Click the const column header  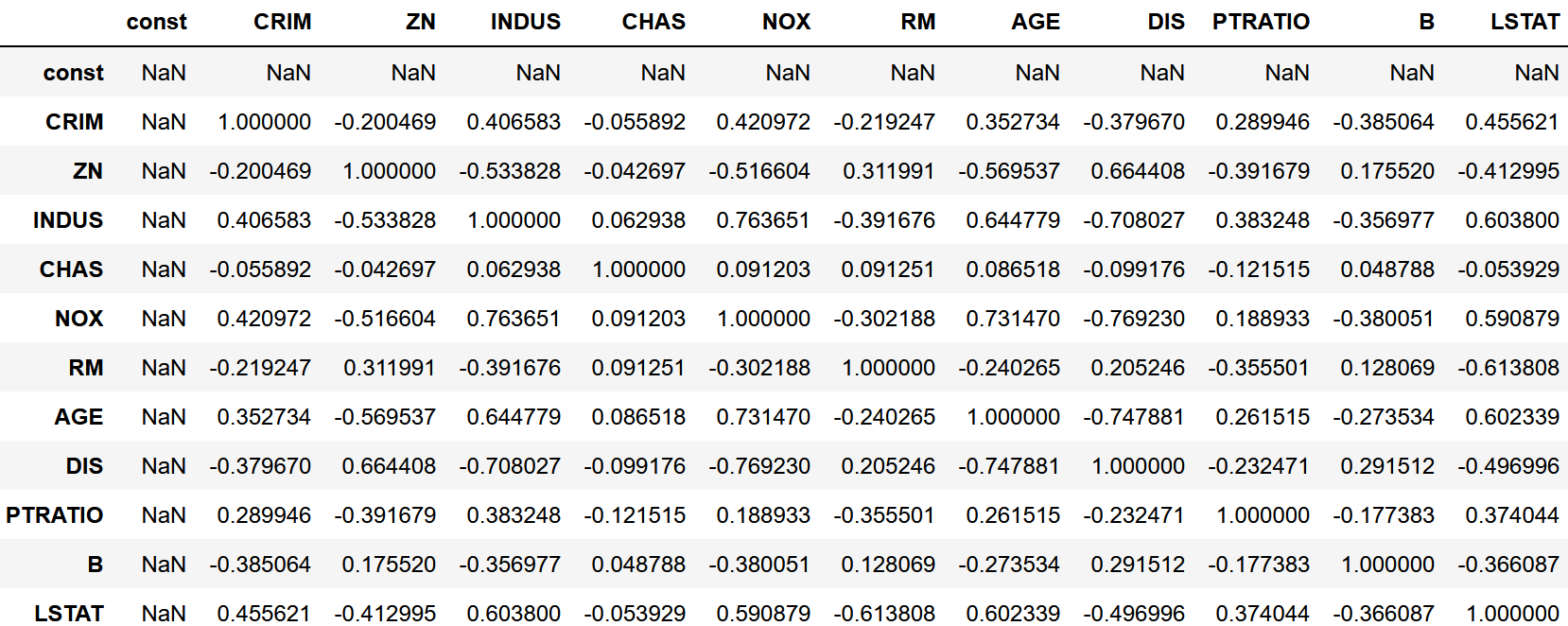(x=156, y=22)
